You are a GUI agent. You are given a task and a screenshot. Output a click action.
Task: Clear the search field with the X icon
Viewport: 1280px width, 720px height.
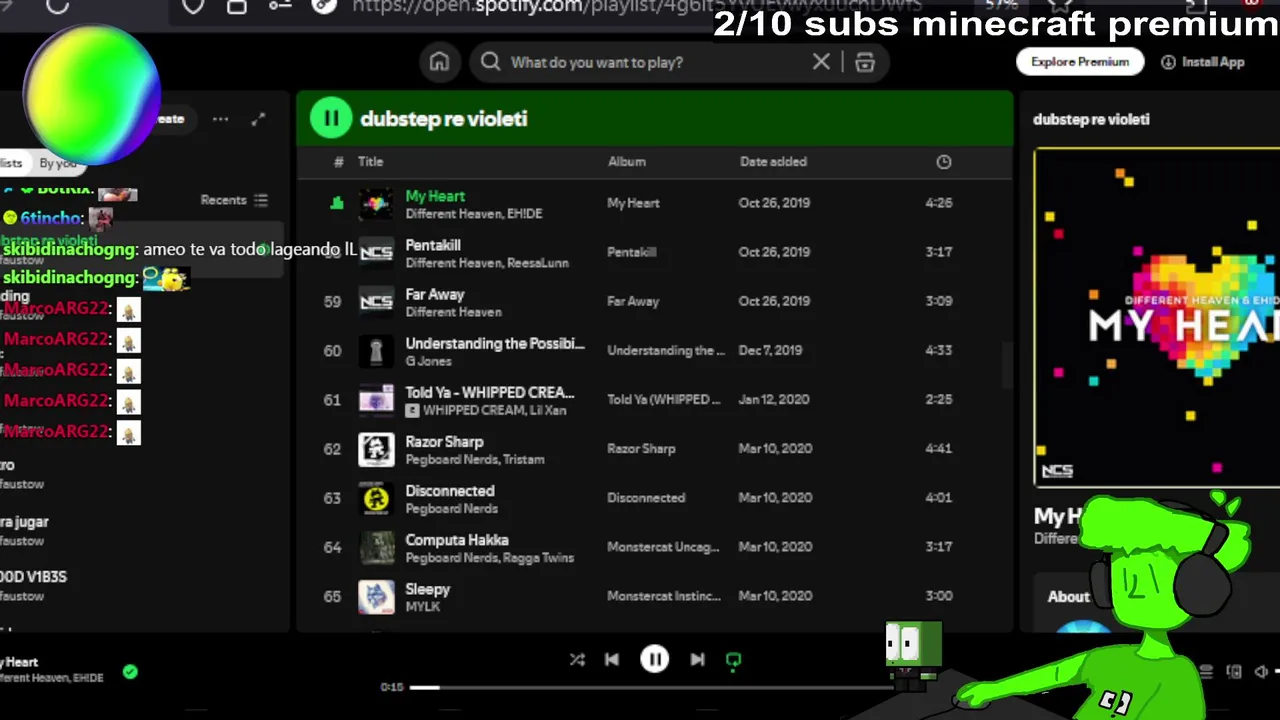pyautogui.click(x=821, y=62)
